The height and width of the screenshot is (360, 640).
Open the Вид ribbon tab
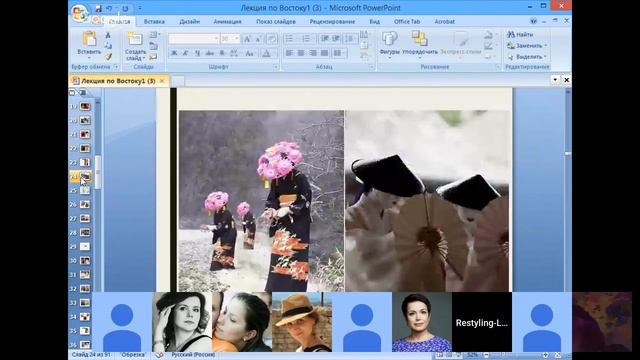click(374, 21)
